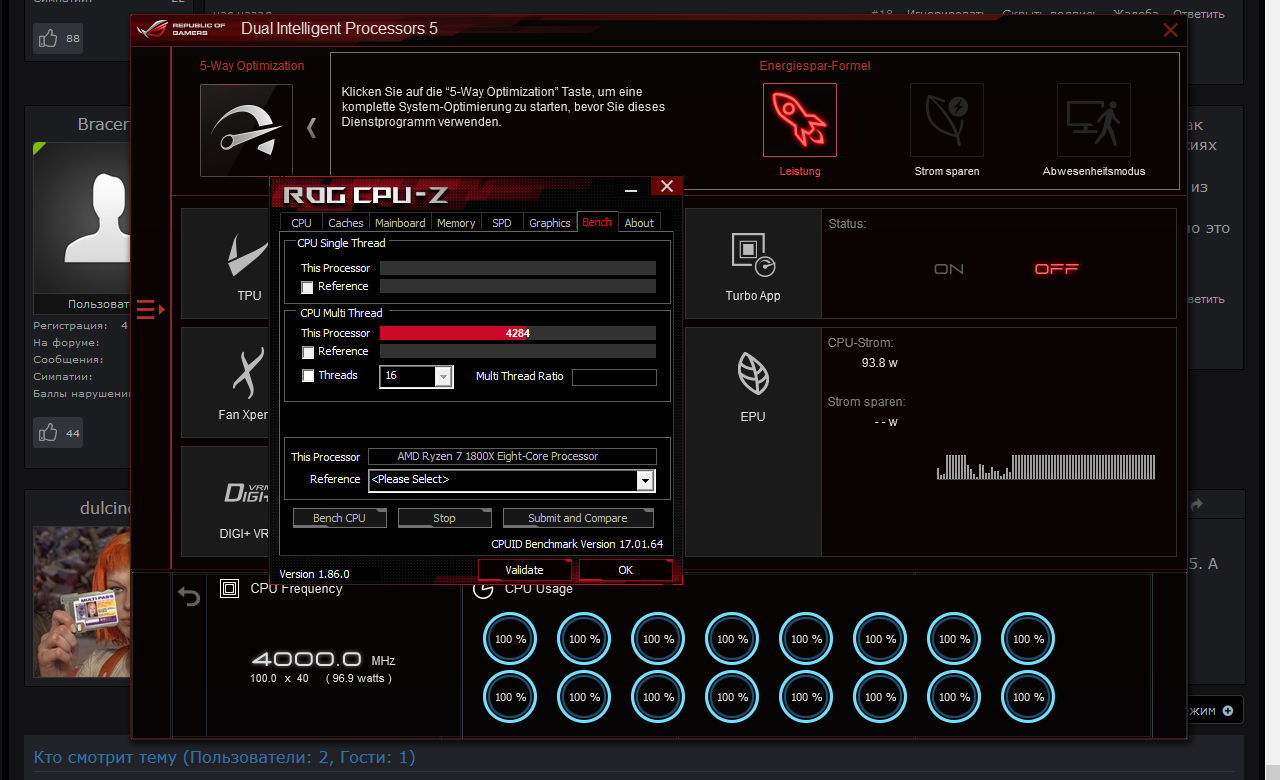Close the Dual Intelligent Processors window
The height and width of the screenshot is (780, 1280).
(x=1170, y=30)
